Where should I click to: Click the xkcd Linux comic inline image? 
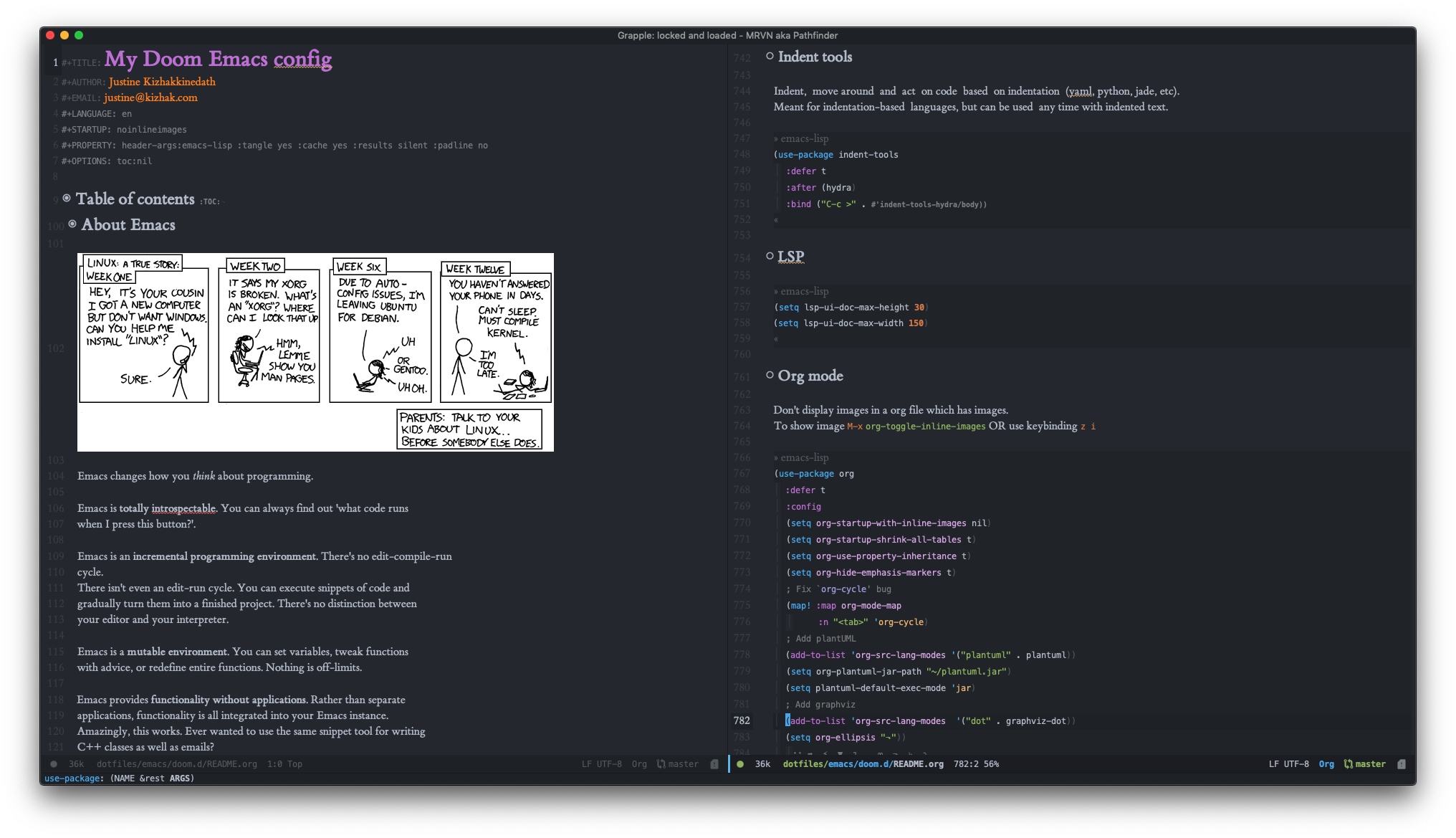coord(315,352)
